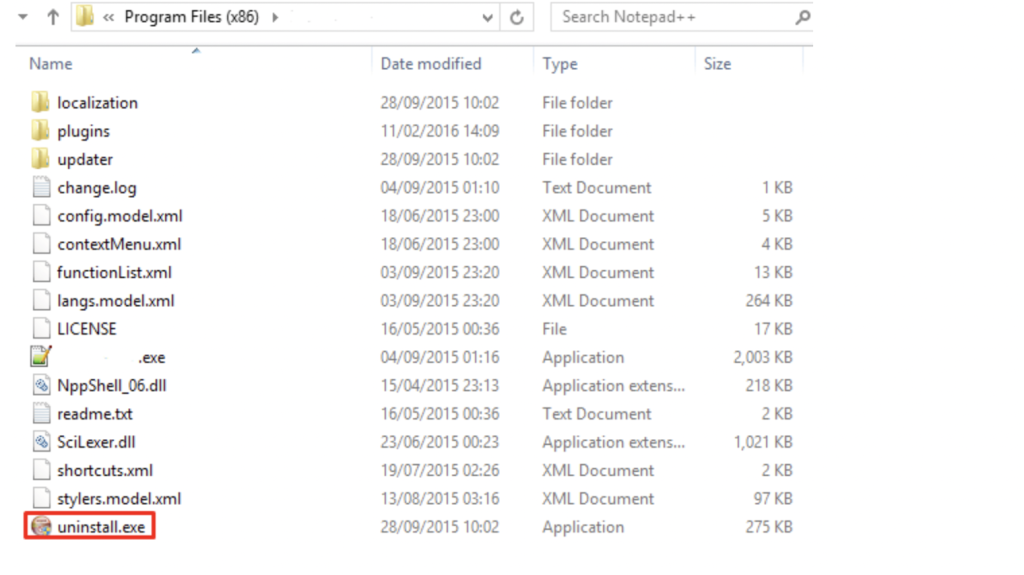The height and width of the screenshot is (575, 1024).
Task: Click the updater folder icon
Action: [x=41, y=159]
